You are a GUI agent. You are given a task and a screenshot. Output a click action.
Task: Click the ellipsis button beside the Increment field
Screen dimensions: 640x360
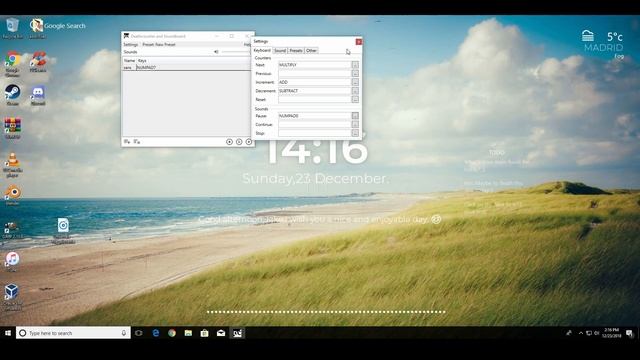click(x=355, y=82)
